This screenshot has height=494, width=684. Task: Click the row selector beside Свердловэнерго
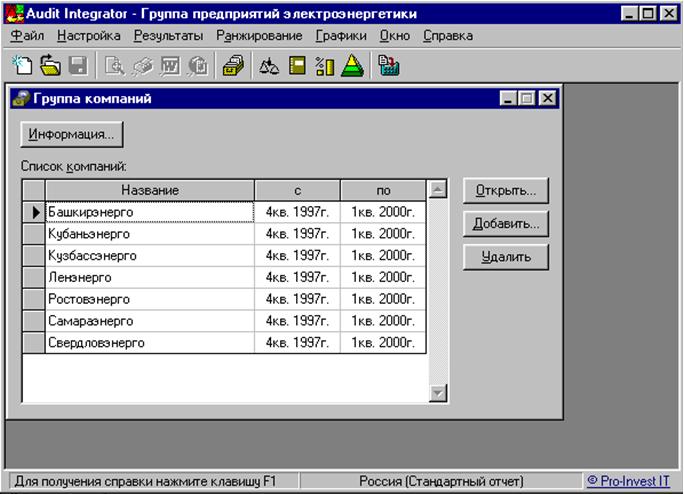coord(34,343)
